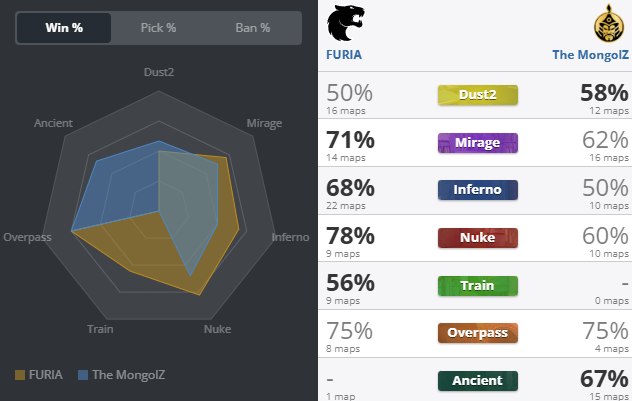Open the FURIA team name link
This screenshot has width=632, height=401.
point(346,55)
